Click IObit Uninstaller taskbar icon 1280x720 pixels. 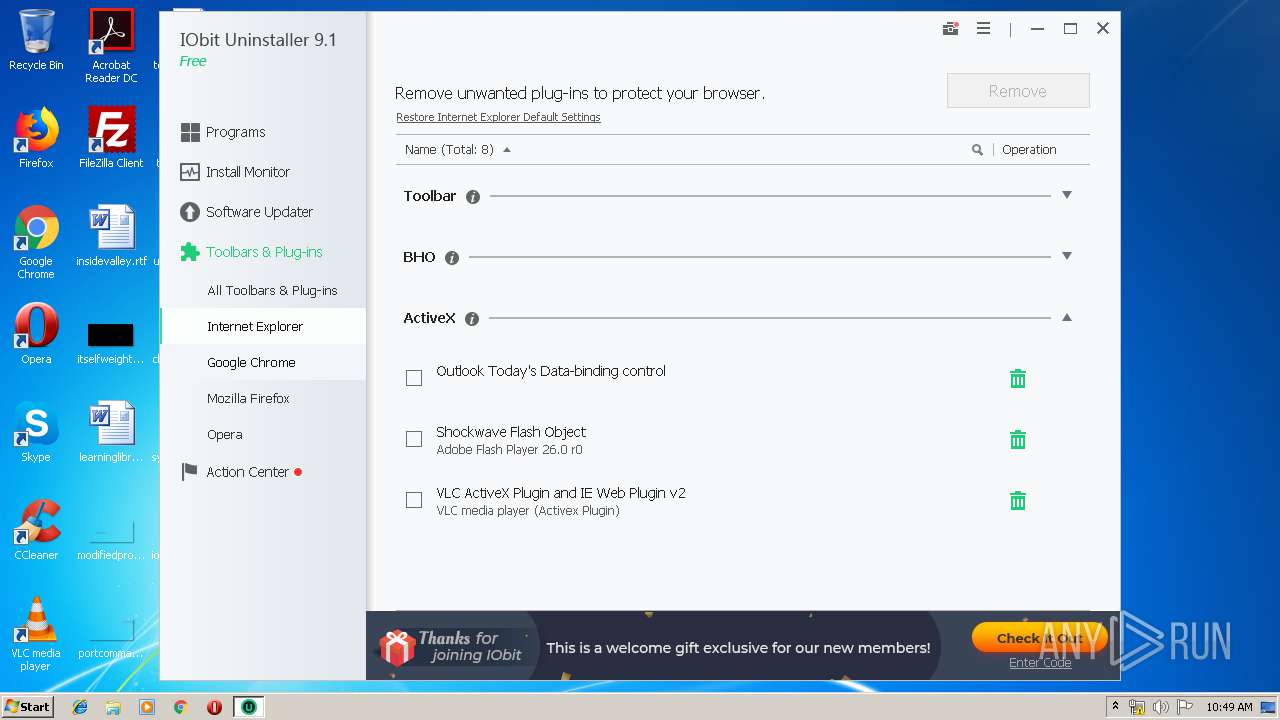(248, 707)
